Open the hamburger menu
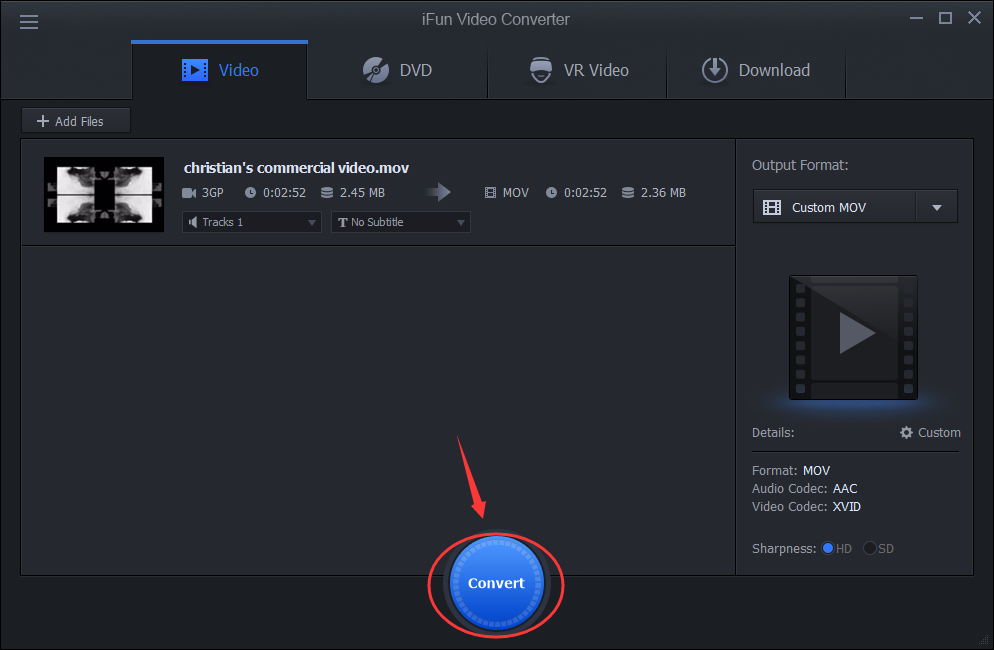The width and height of the screenshot is (994, 650). (x=29, y=22)
